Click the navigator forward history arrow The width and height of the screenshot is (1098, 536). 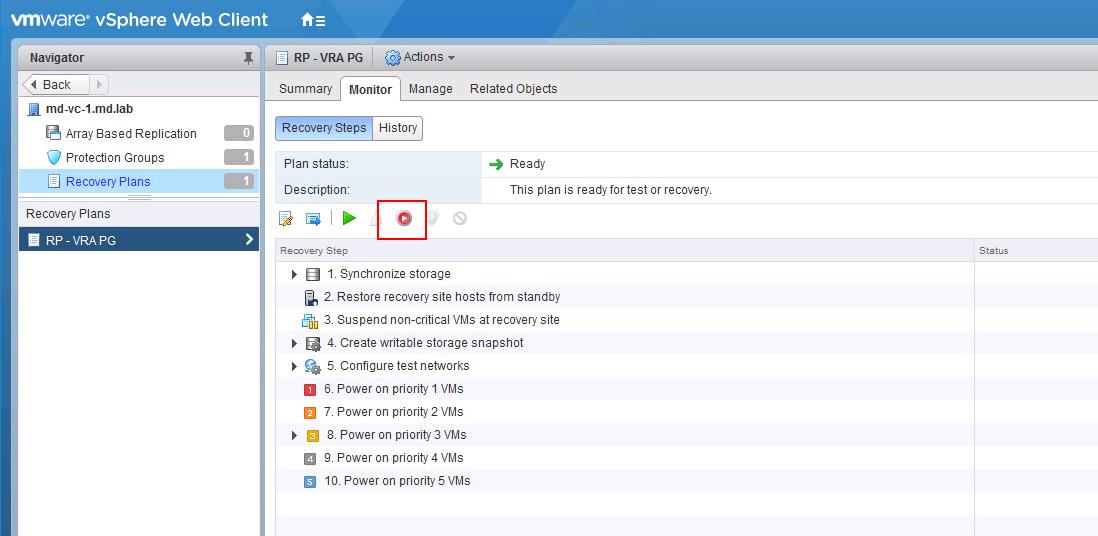(x=99, y=84)
